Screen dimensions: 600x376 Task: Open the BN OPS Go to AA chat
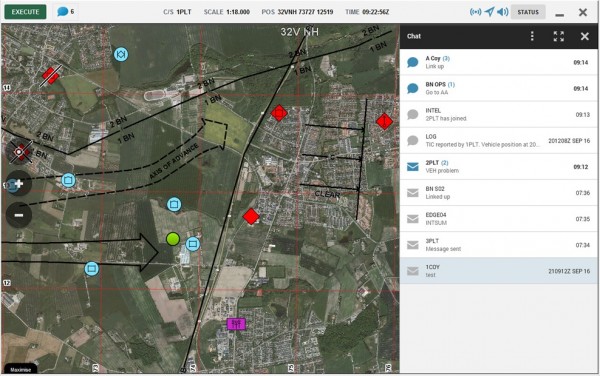(x=498, y=88)
